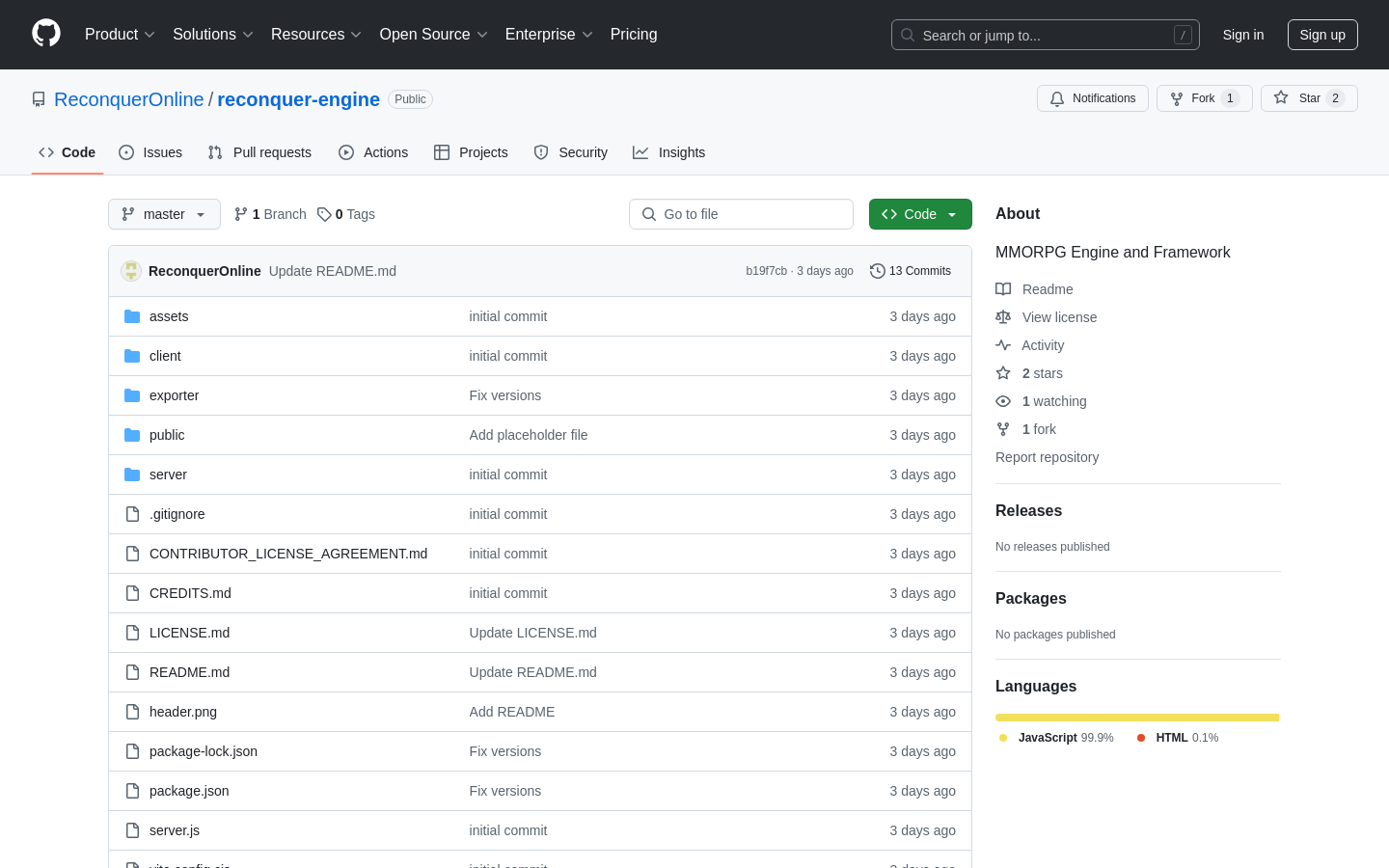Click the exporter folder icon
This screenshot has width=1389, height=868.
click(132, 395)
